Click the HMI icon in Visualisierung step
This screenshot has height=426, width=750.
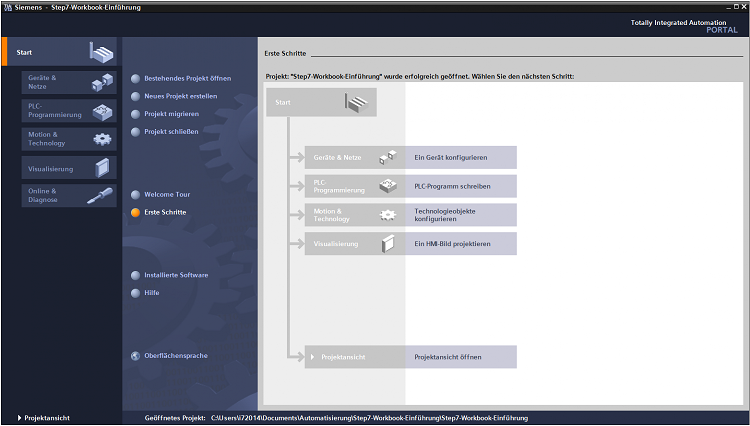point(387,243)
